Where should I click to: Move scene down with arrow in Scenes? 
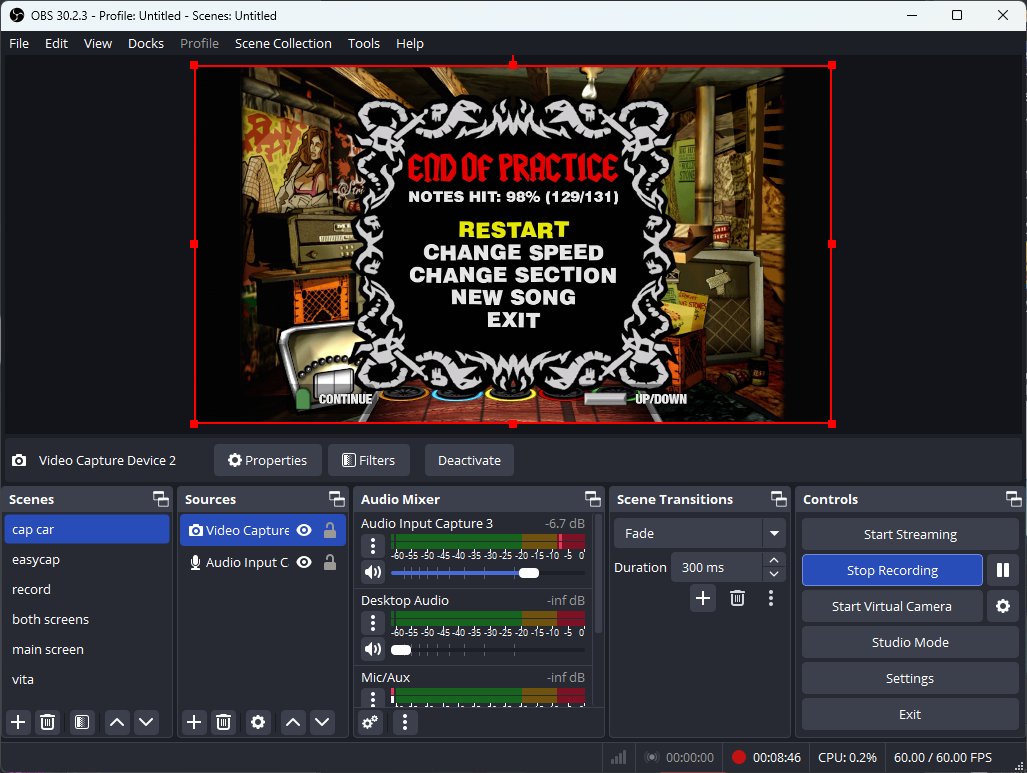[146, 722]
